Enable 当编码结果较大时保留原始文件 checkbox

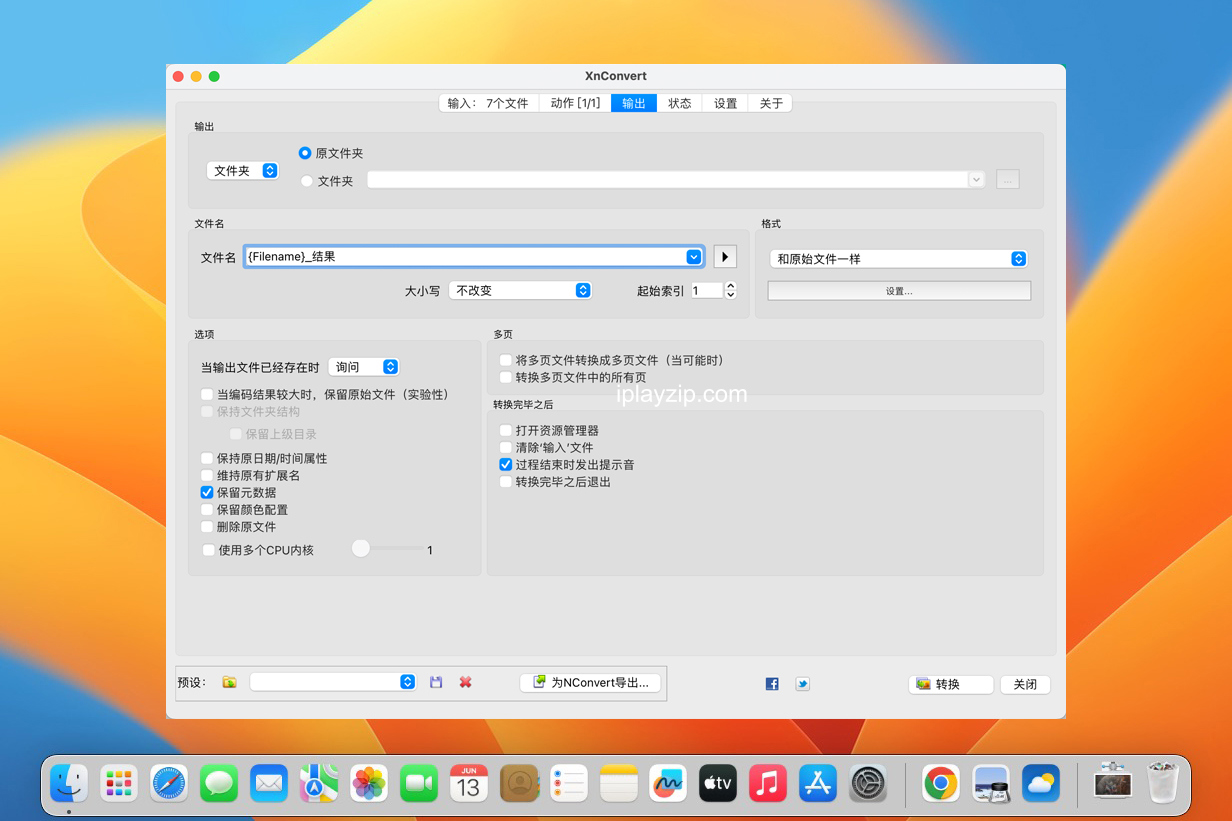tap(208, 394)
